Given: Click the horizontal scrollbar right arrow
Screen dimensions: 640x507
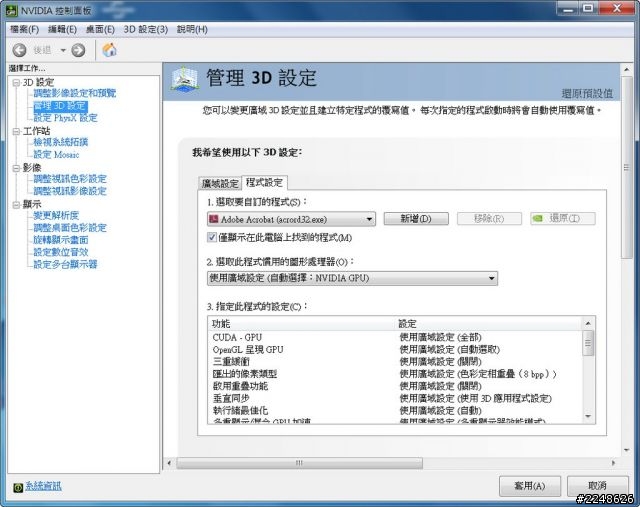Looking at the screenshot, I should 613,463.
